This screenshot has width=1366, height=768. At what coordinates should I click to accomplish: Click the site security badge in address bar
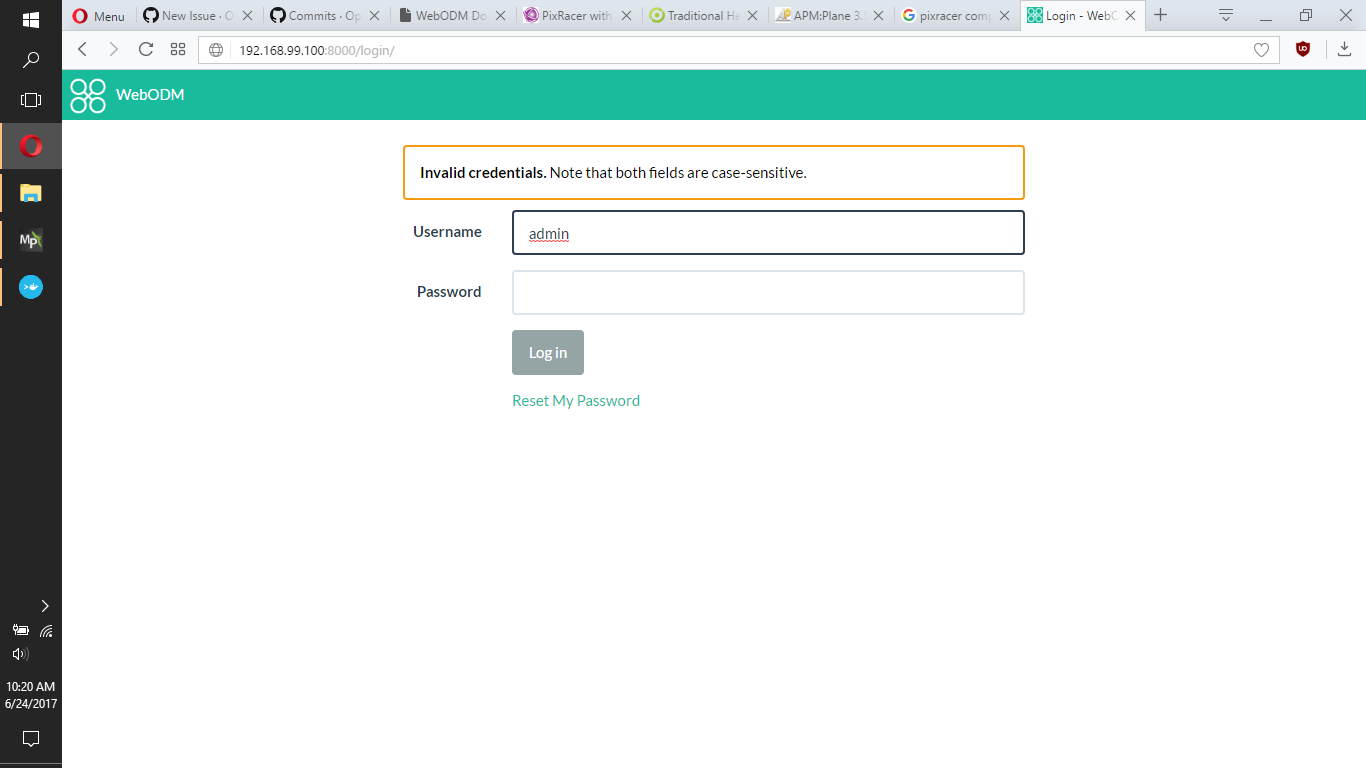point(214,48)
